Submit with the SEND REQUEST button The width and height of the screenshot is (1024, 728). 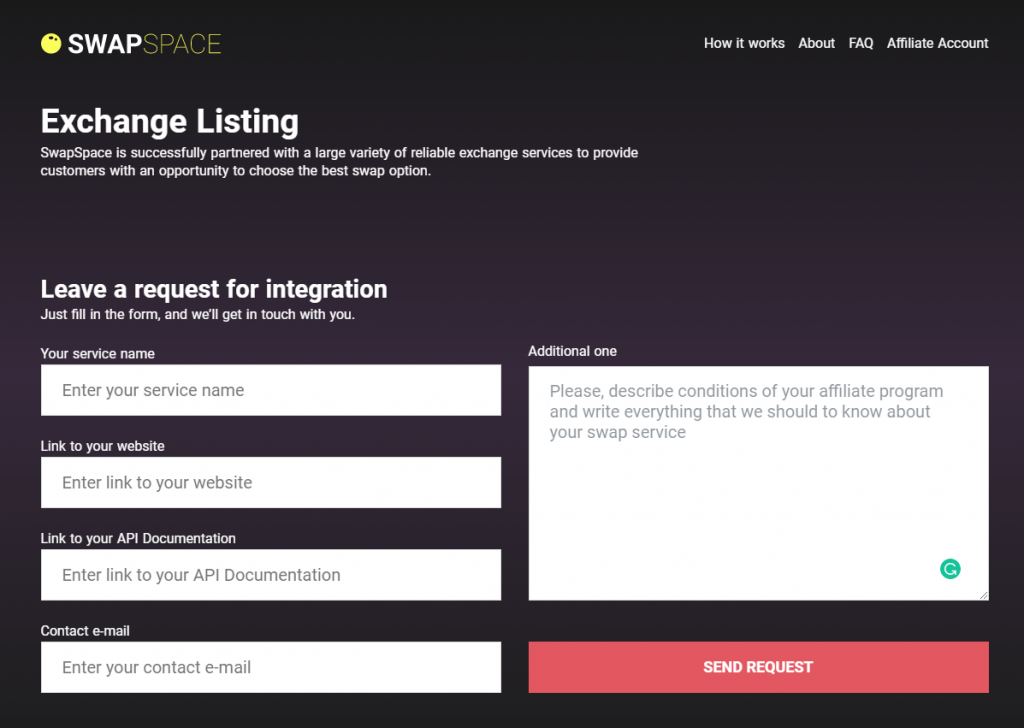[x=758, y=667]
